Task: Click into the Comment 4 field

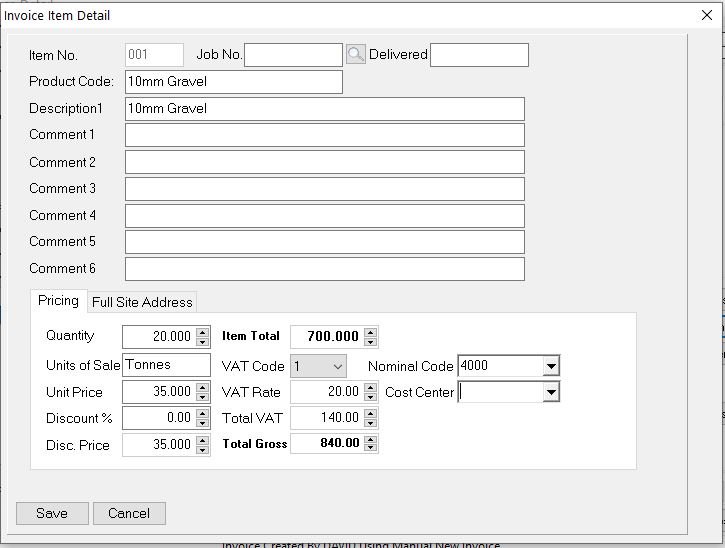Action: (325, 216)
